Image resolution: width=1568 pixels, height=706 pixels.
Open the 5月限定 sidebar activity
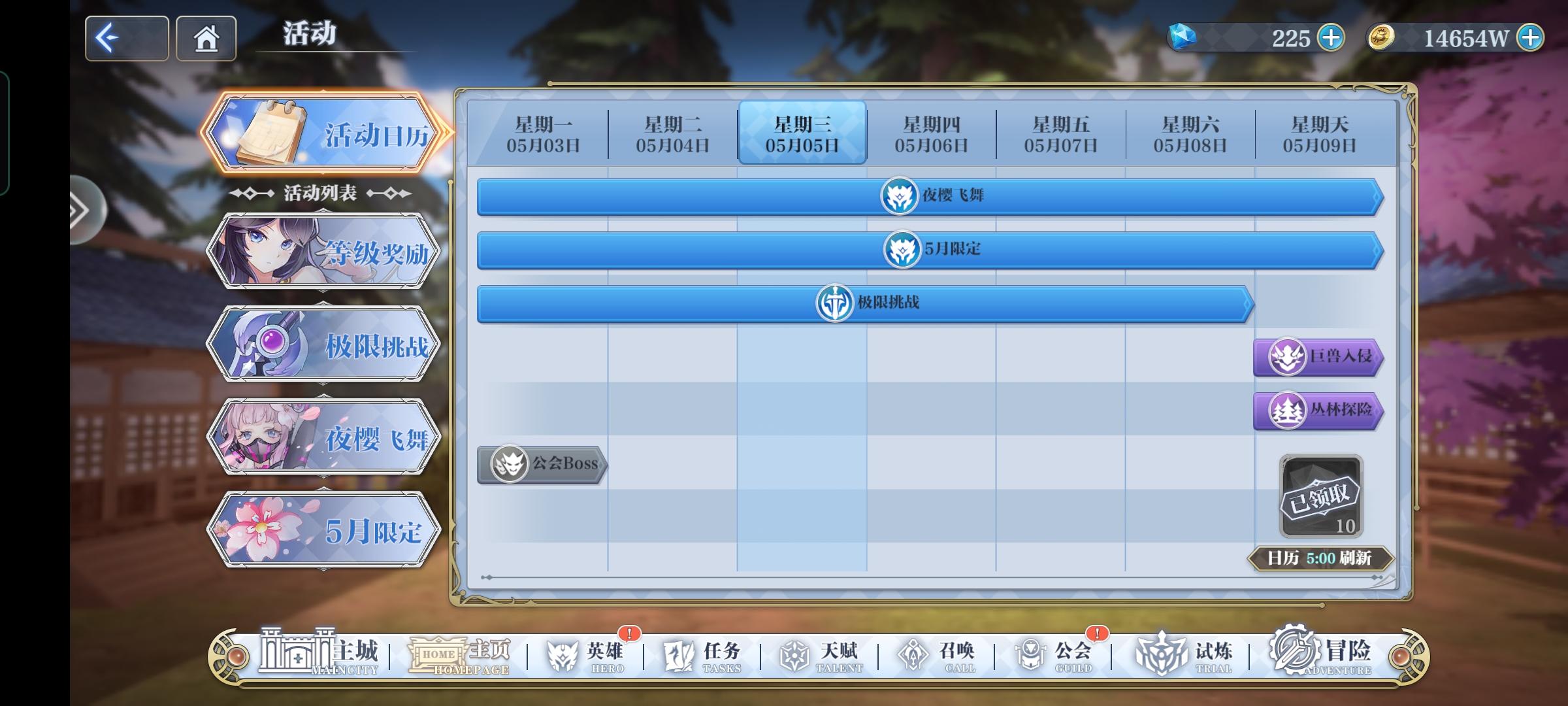[323, 531]
